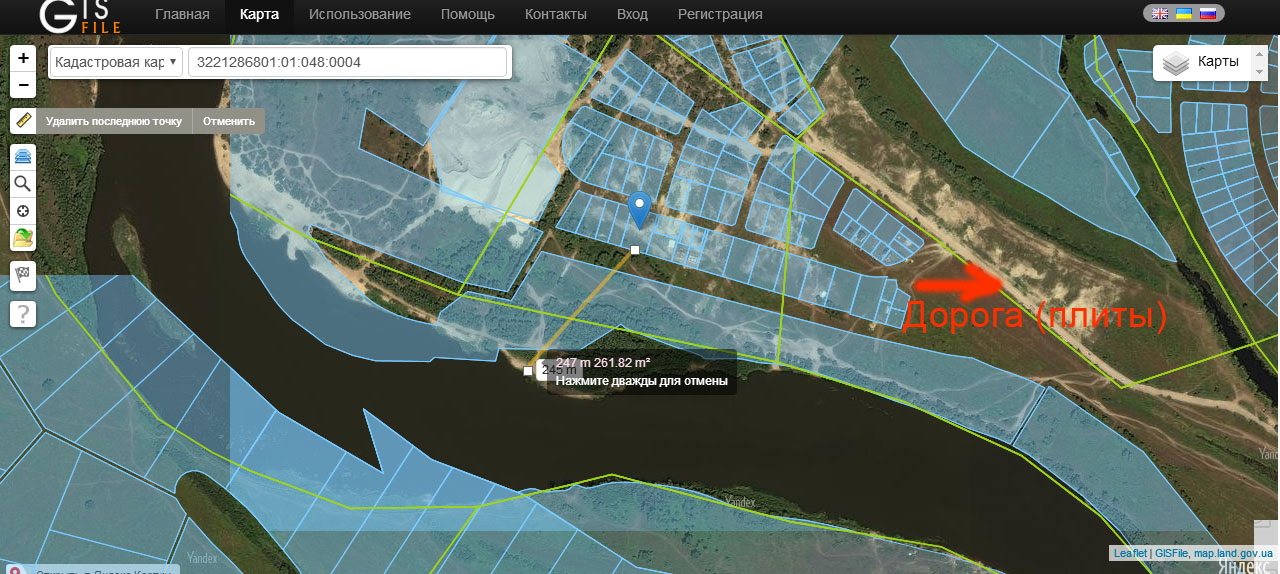
Task: Click the cadastral number search field
Action: 348,62
